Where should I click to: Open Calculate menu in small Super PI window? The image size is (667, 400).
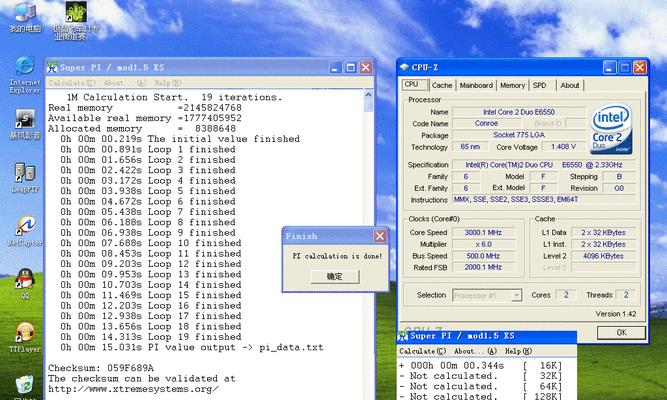pyautogui.click(x=422, y=351)
